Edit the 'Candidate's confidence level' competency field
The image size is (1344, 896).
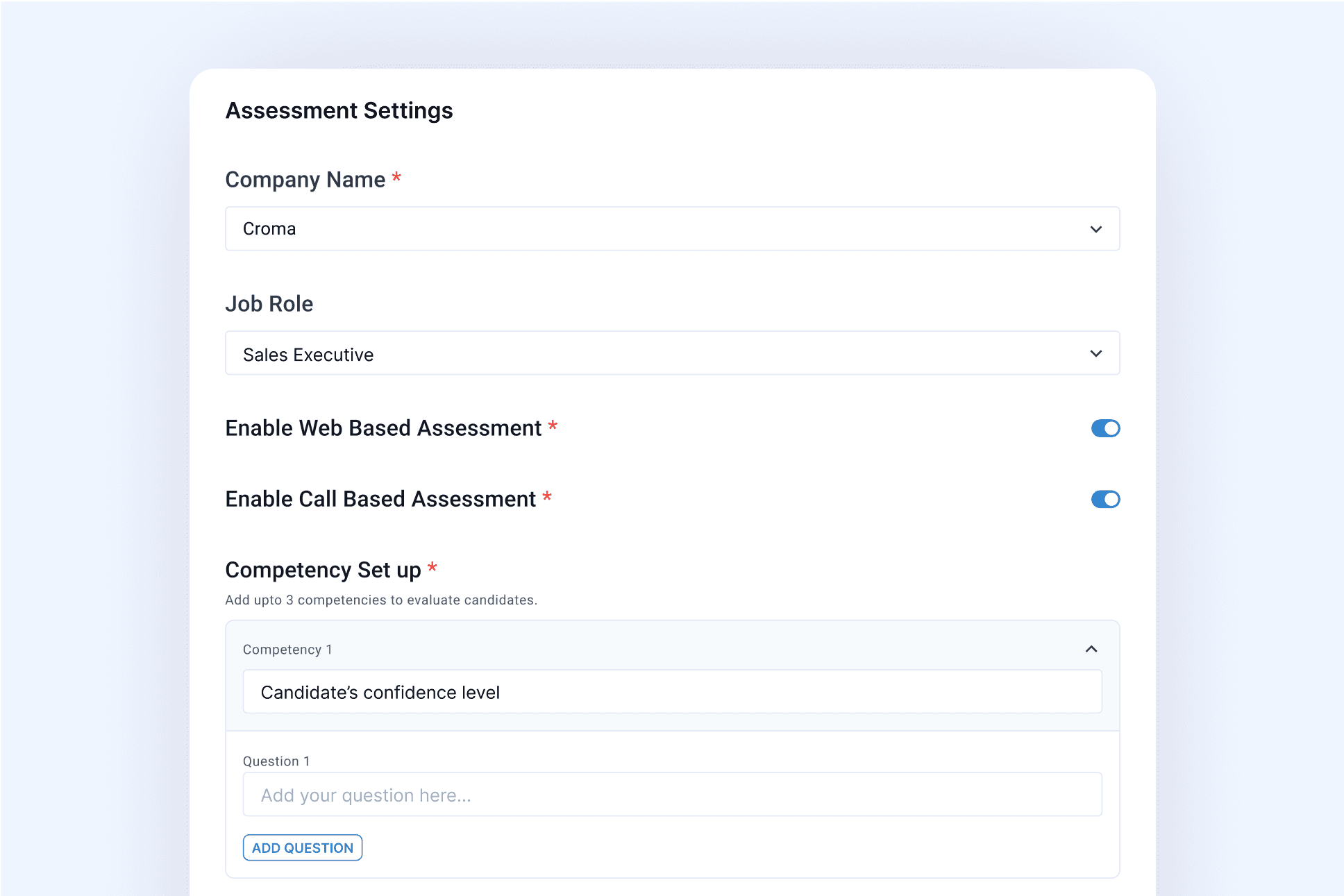671,692
